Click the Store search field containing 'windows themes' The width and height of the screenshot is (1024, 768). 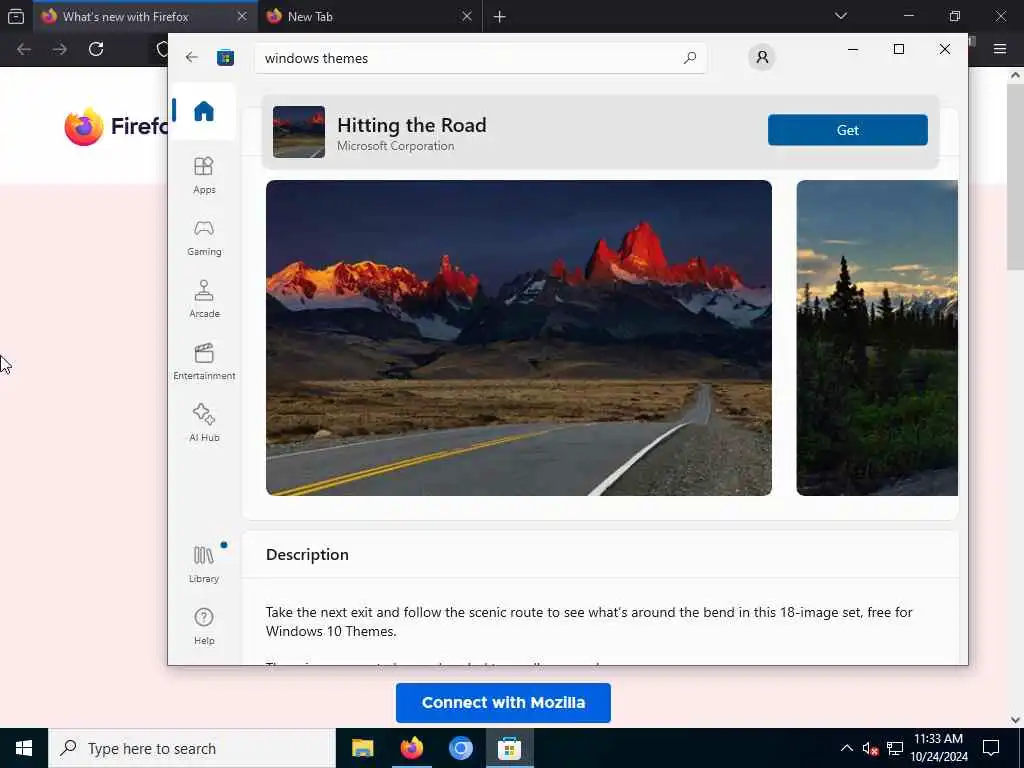point(480,58)
